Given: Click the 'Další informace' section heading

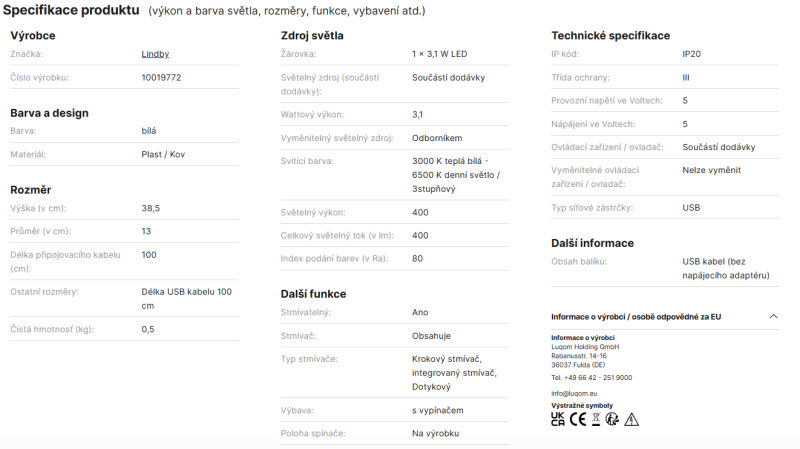Looking at the screenshot, I should coord(592,243).
